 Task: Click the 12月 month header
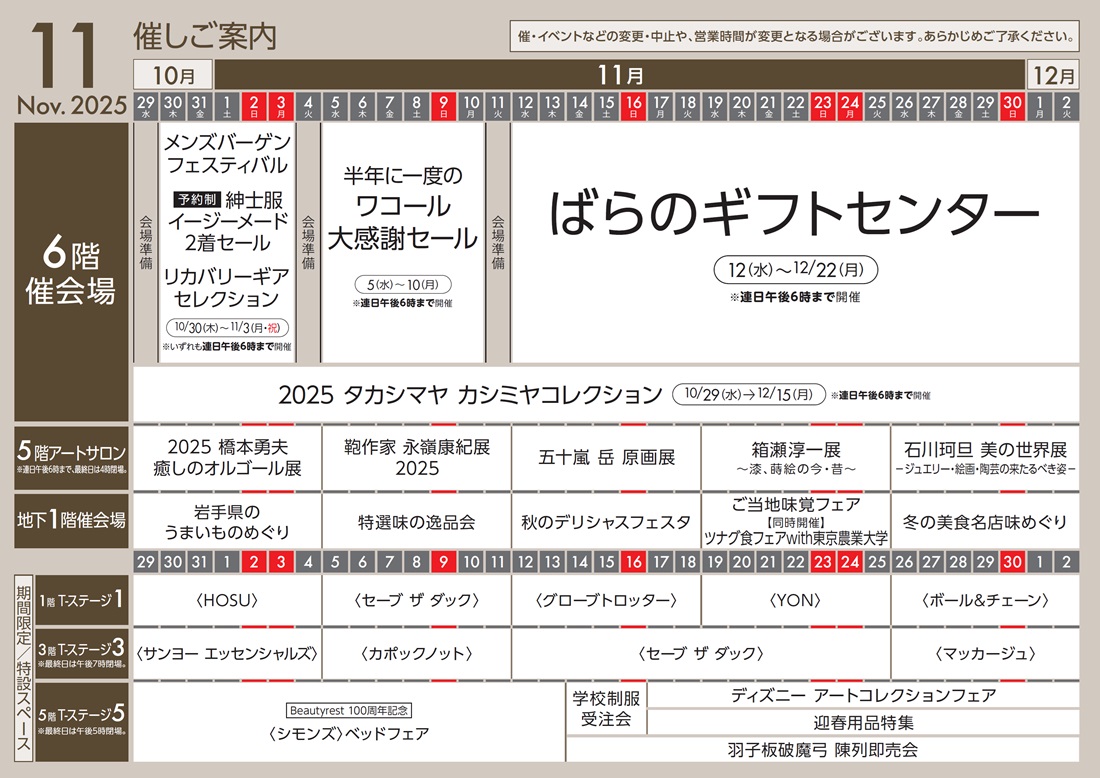pos(1054,75)
